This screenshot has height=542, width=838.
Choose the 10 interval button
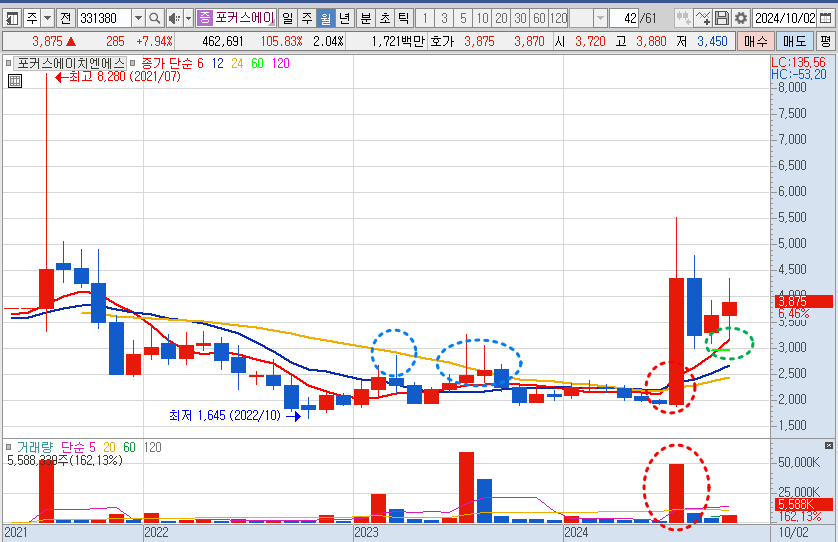click(483, 19)
